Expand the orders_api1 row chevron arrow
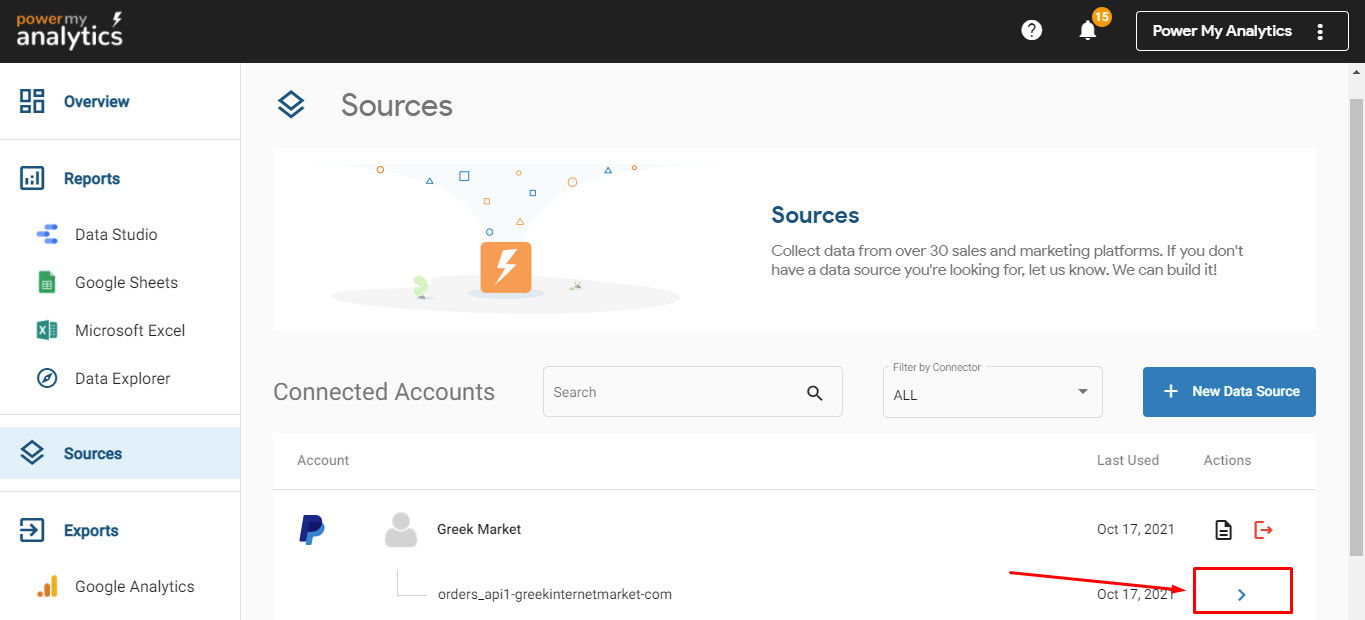Screen dimensions: 1365x620 pos(1241,594)
